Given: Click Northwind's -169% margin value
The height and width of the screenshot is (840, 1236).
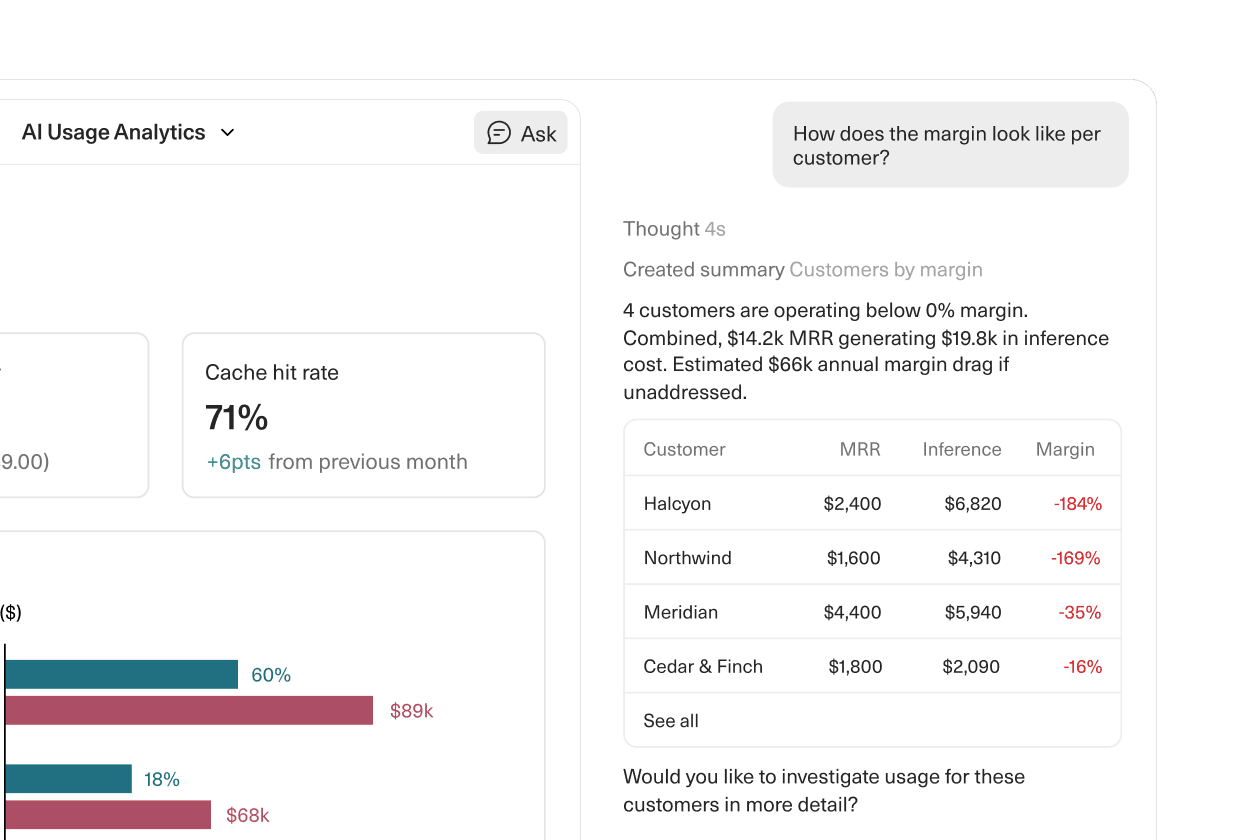Looking at the screenshot, I should 1076,558.
